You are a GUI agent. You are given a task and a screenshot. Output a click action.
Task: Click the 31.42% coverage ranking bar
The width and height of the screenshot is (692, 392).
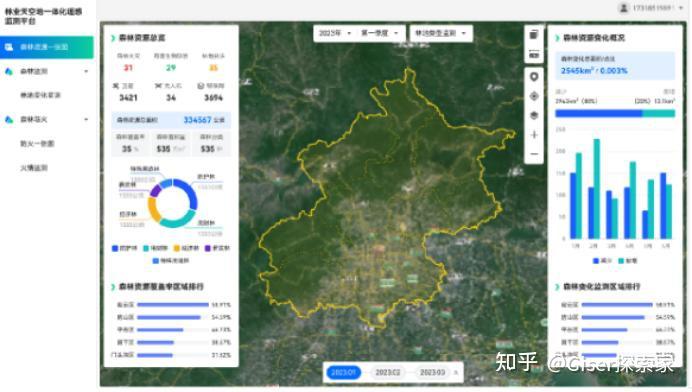point(154,355)
